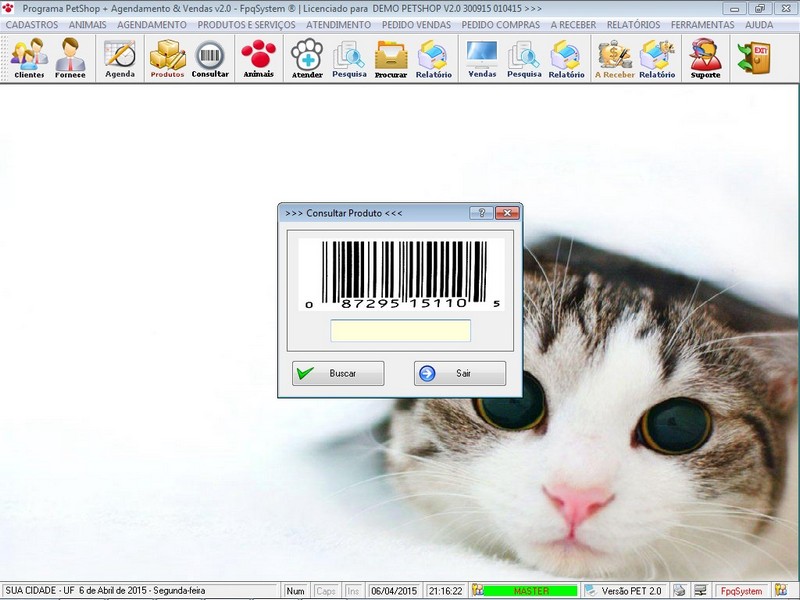Open the A RECEBER menu
This screenshot has height=600, width=800.
click(x=573, y=24)
